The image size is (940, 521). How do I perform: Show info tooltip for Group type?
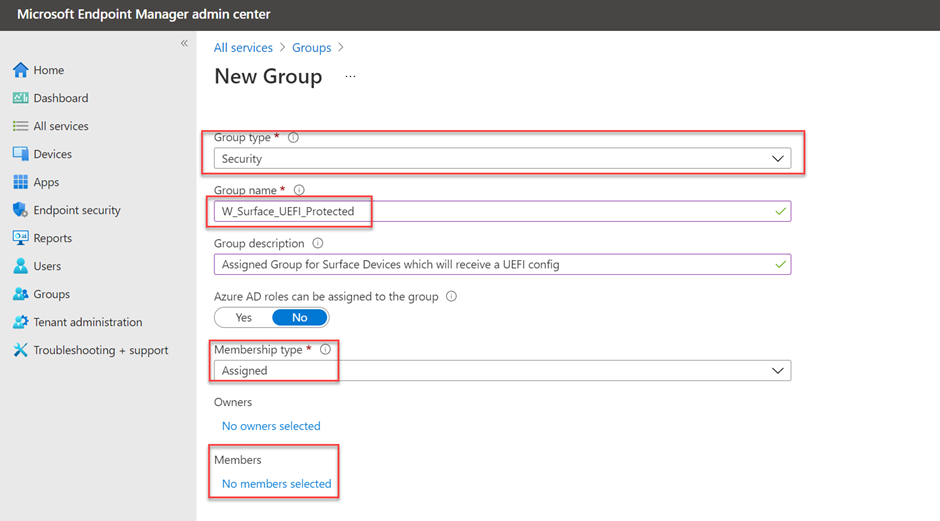(x=293, y=138)
